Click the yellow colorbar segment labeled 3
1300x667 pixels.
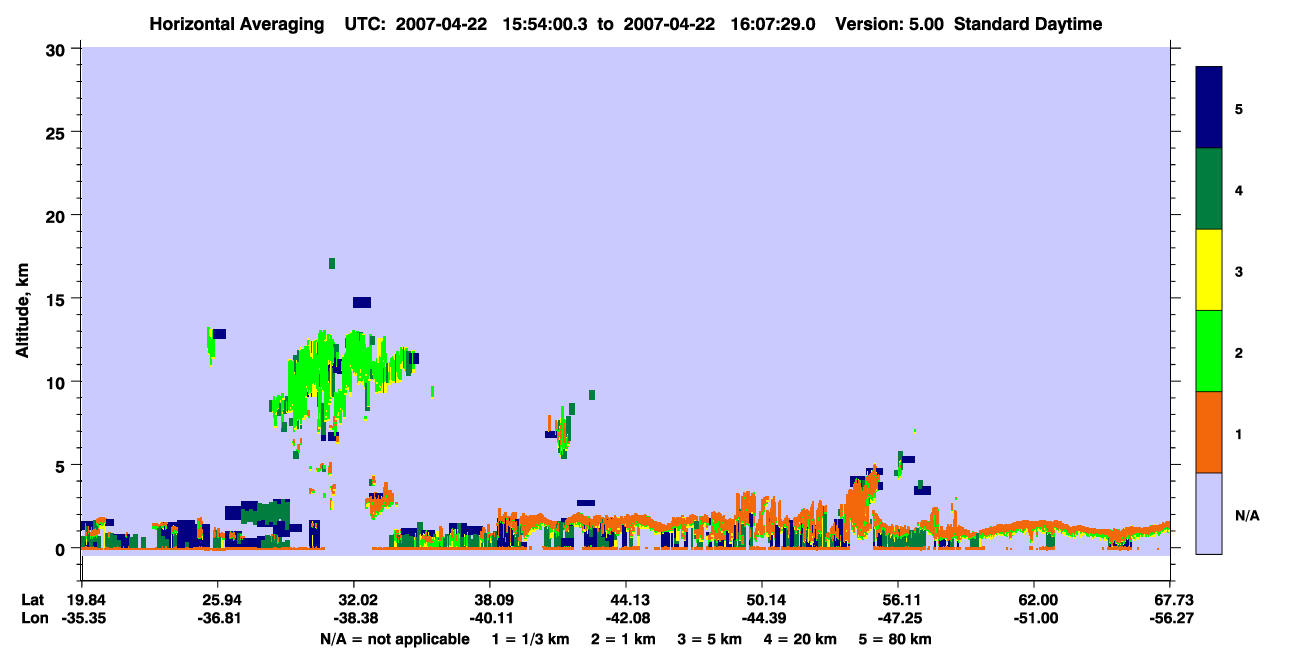pyautogui.click(x=1209, y=270)
